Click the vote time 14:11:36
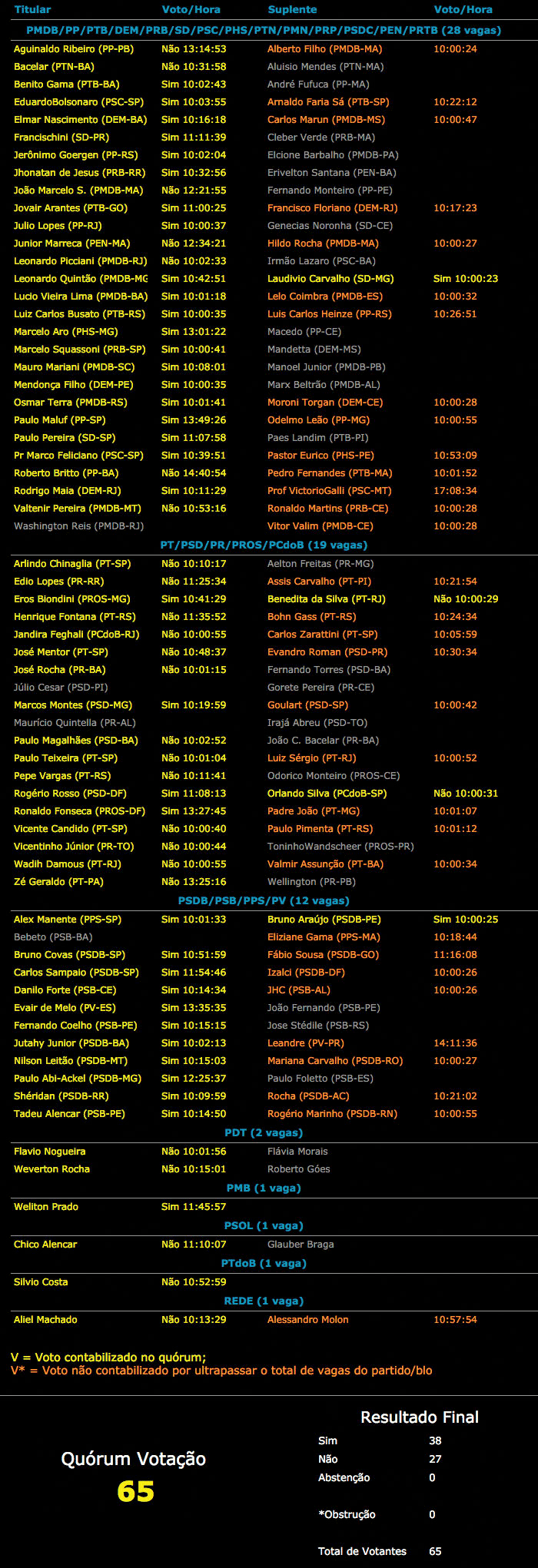Image resolution: width=538 pixels, height=1568 pixels. pyautogui.click(x=455, y=1043)
